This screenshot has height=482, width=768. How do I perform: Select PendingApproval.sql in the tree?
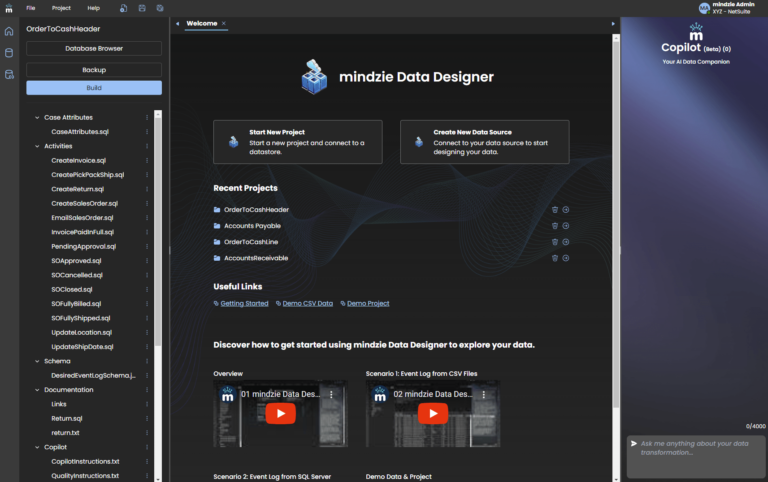[84, 246]
